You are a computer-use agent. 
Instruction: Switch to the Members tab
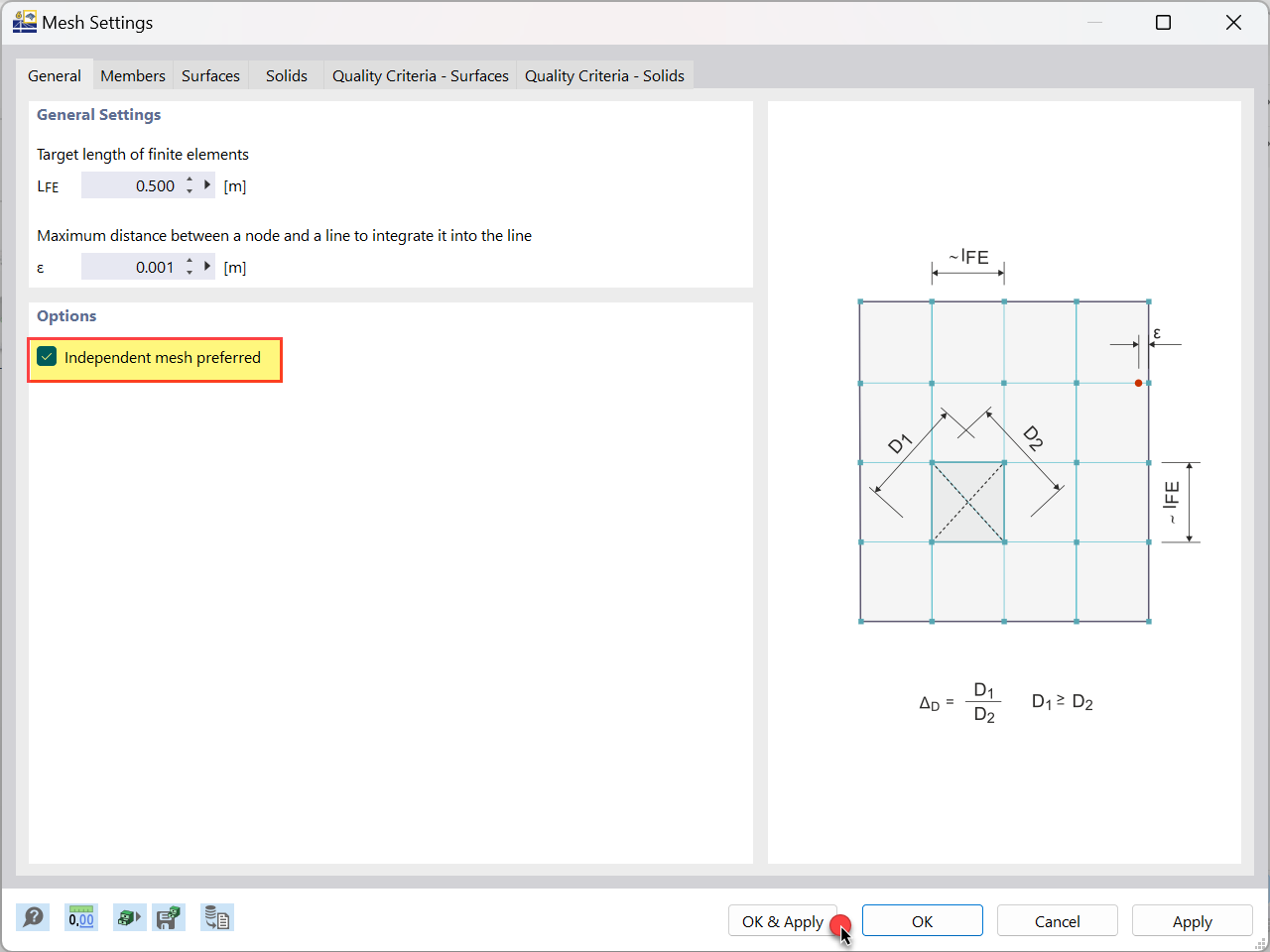point(132,75)
